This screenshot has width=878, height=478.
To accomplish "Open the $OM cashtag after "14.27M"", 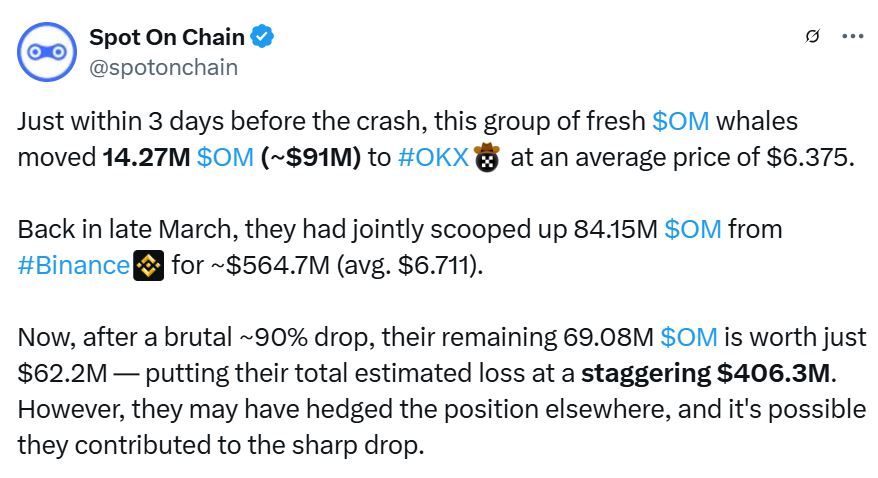I will pyautogui.click(x=225, y=159).
